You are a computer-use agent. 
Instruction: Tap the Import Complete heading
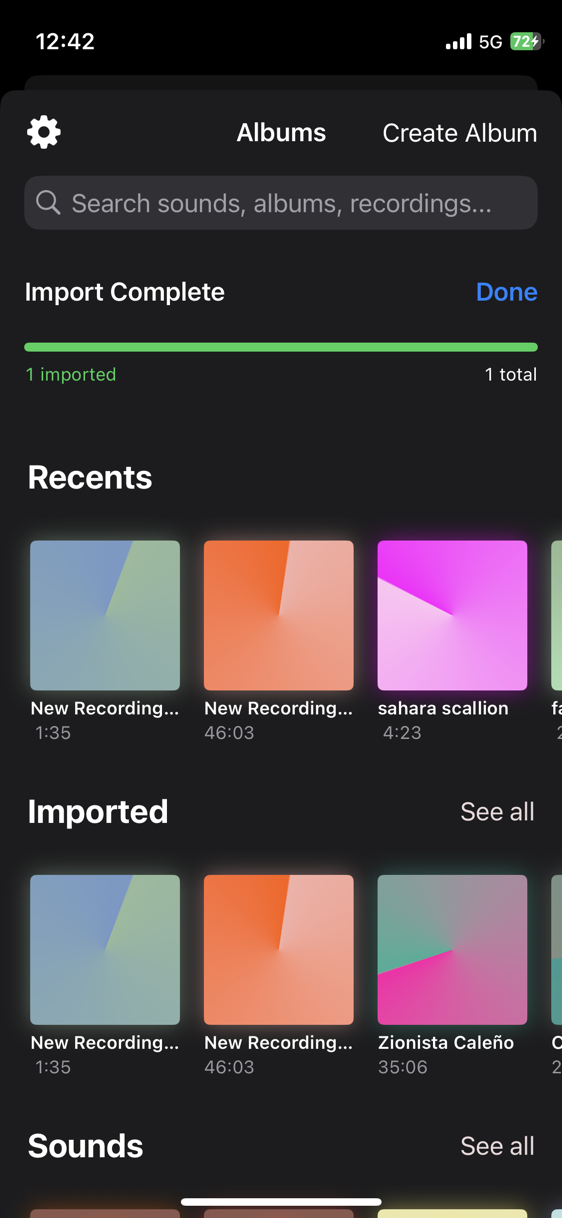125,292
